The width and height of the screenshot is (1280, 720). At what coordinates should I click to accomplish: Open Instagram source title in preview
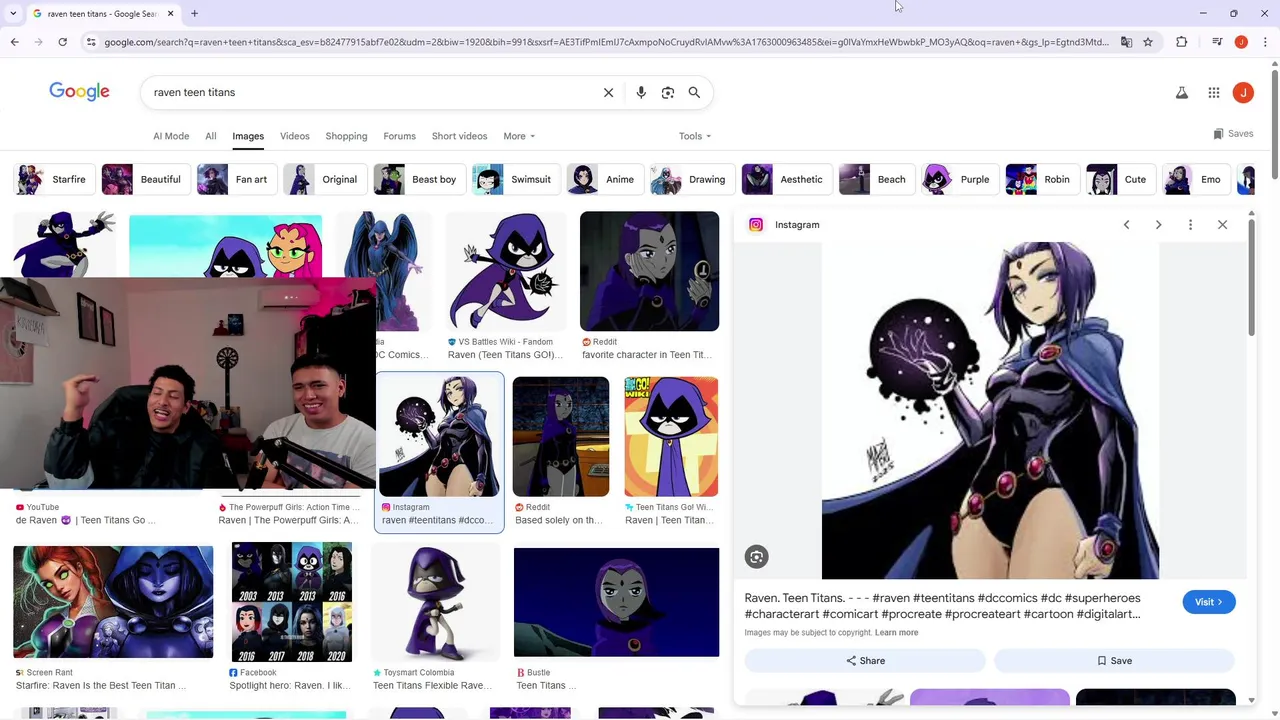pos(797,224)
